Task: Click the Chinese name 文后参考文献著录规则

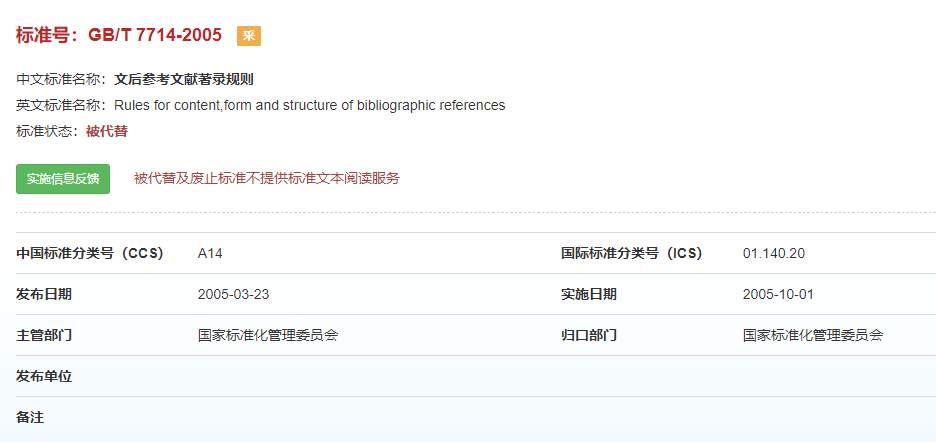Action: 184,79
